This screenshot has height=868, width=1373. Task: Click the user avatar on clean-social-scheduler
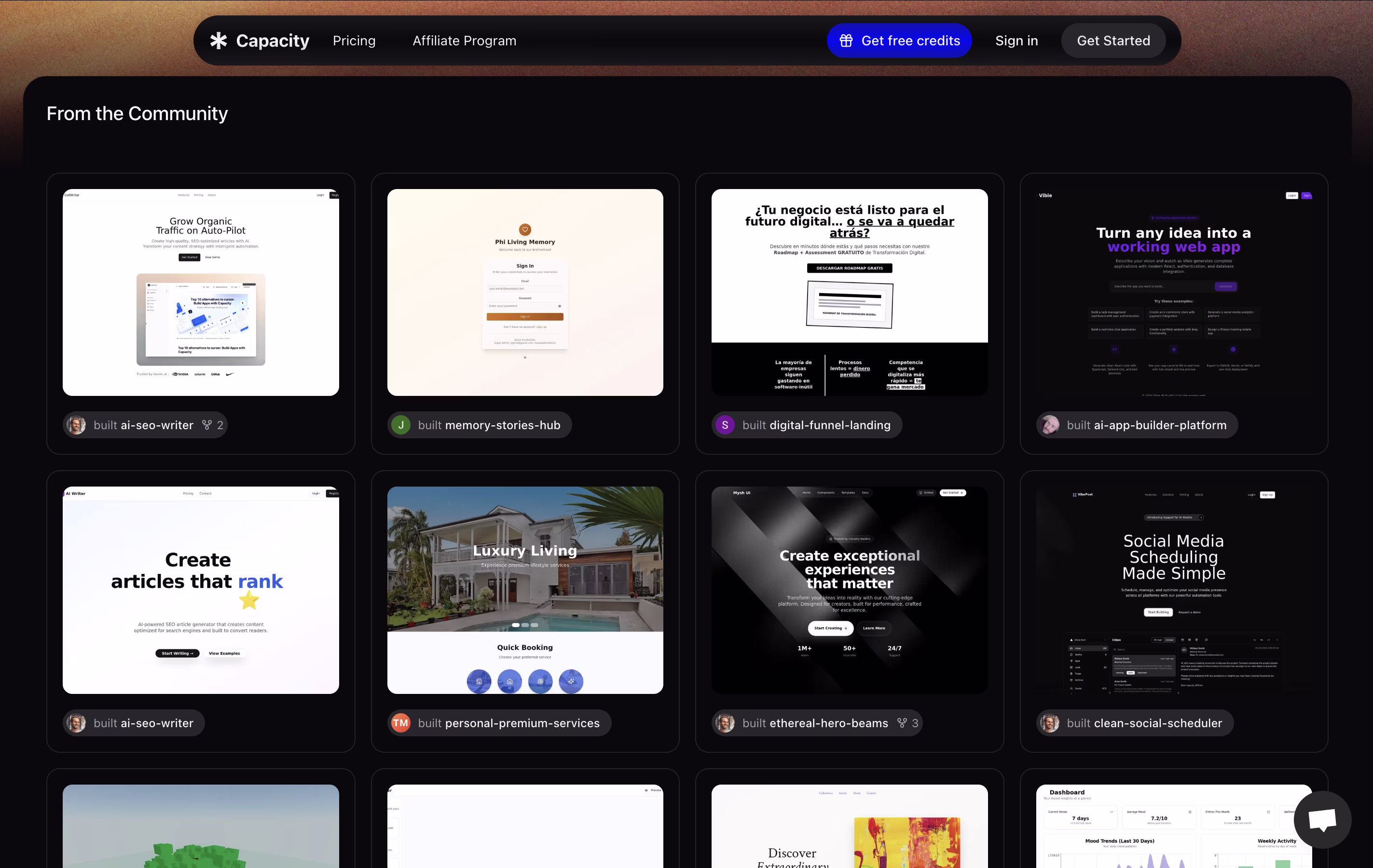[1050, 723]
